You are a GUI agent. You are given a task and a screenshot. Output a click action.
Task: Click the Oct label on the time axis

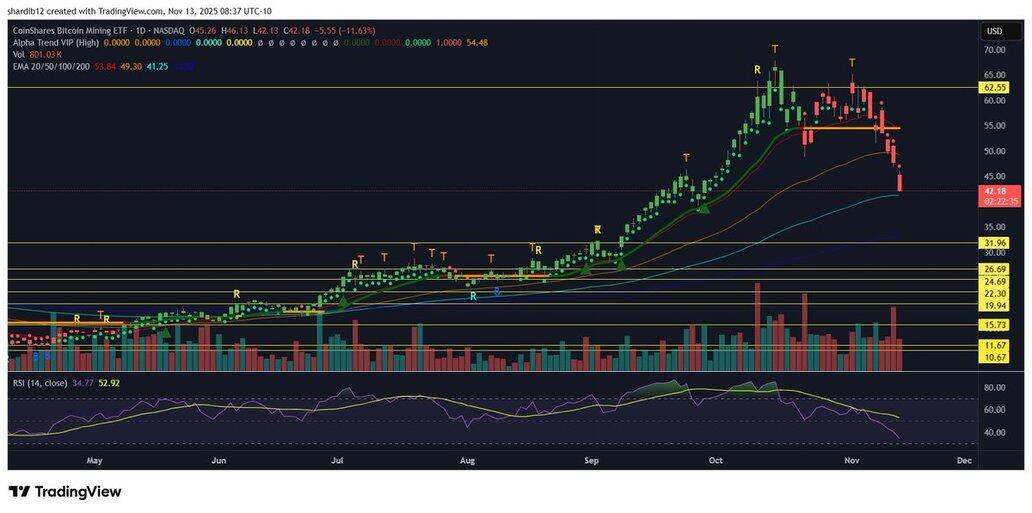point(714,461)
